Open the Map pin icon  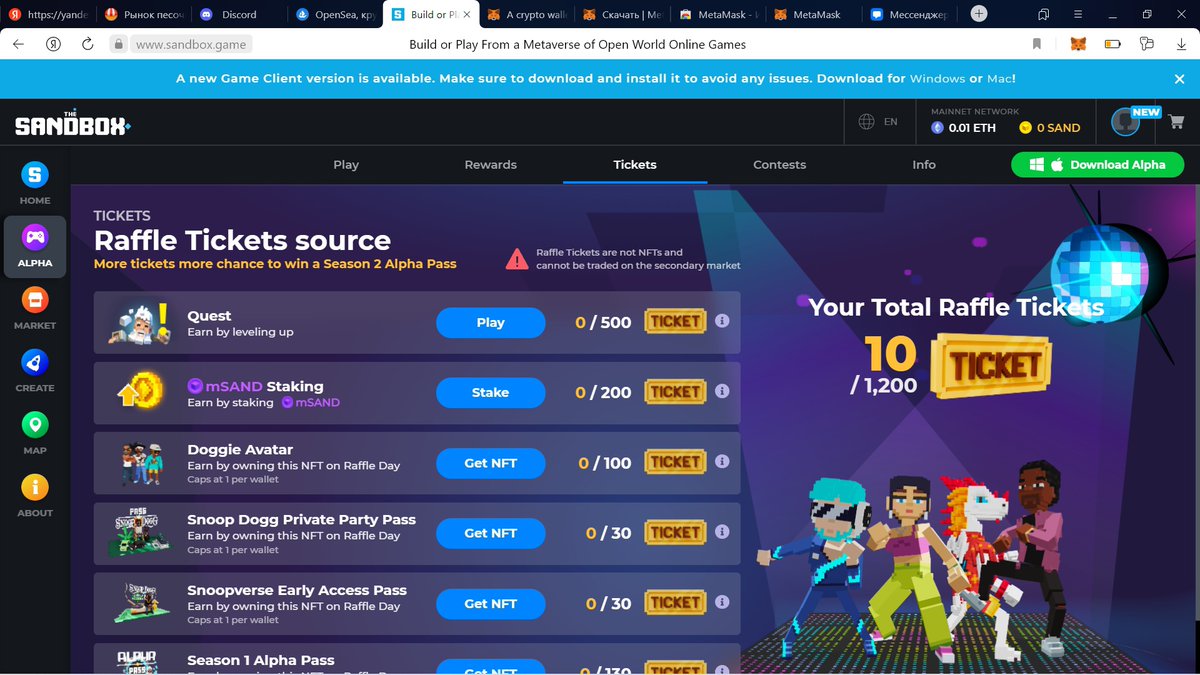(x=35, y=425)
